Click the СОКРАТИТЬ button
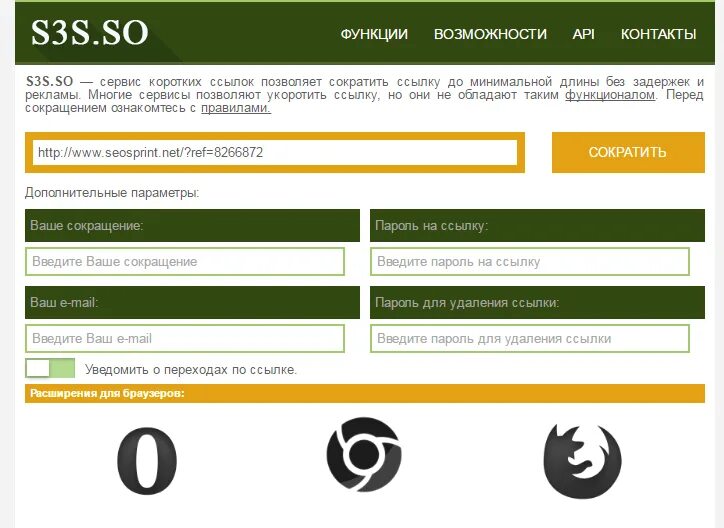The width and height of the screenshot is (724, 528). coord(628,152)
